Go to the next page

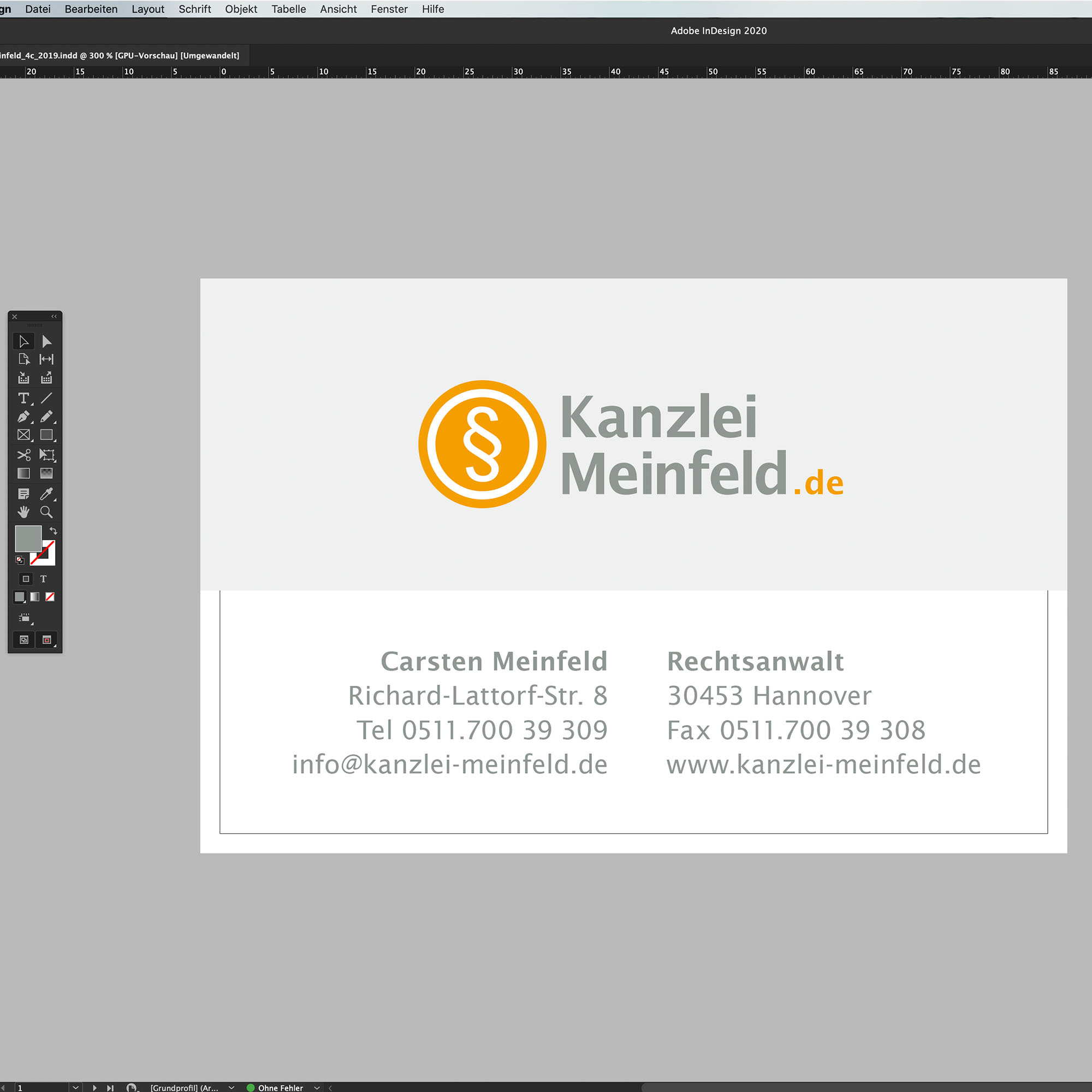tap(94, 1088)
